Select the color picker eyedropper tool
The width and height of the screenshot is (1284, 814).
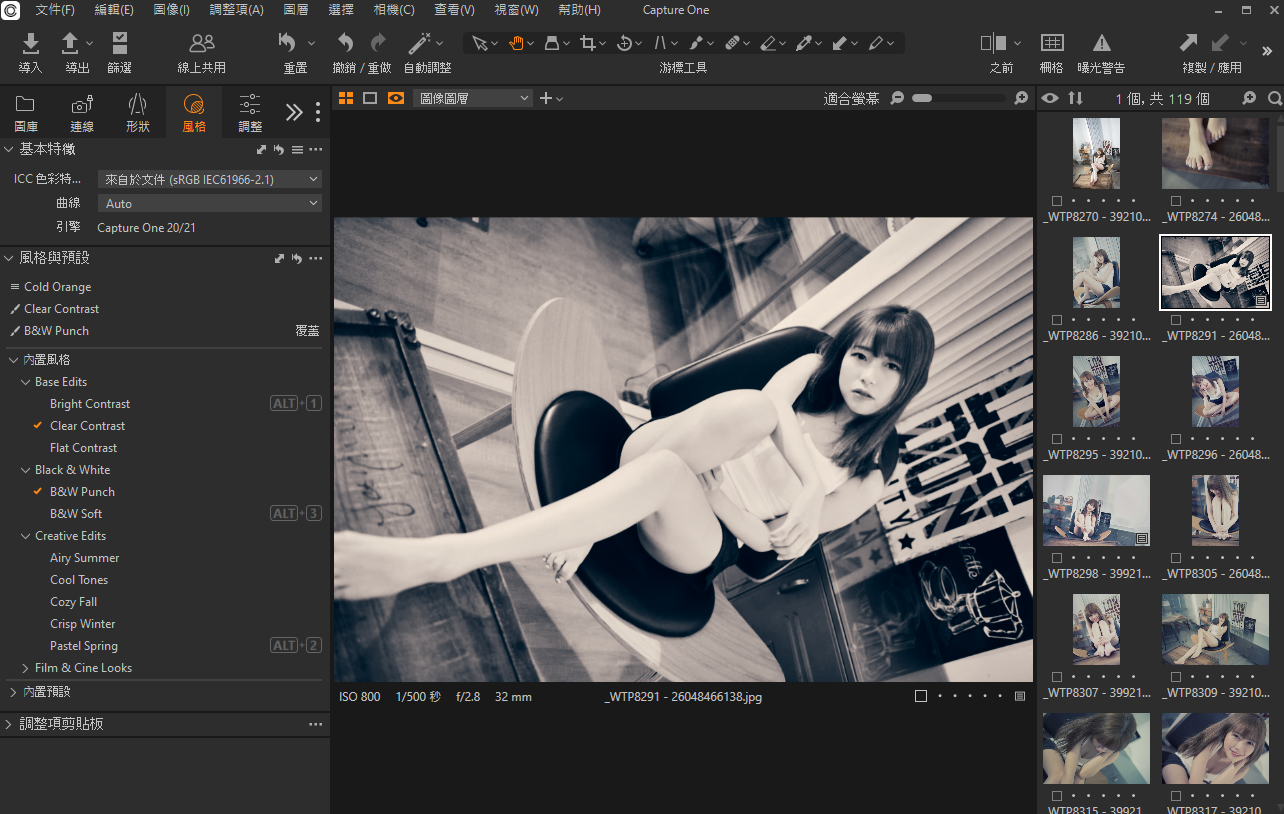pyautogui.click(x=803, y=43)
